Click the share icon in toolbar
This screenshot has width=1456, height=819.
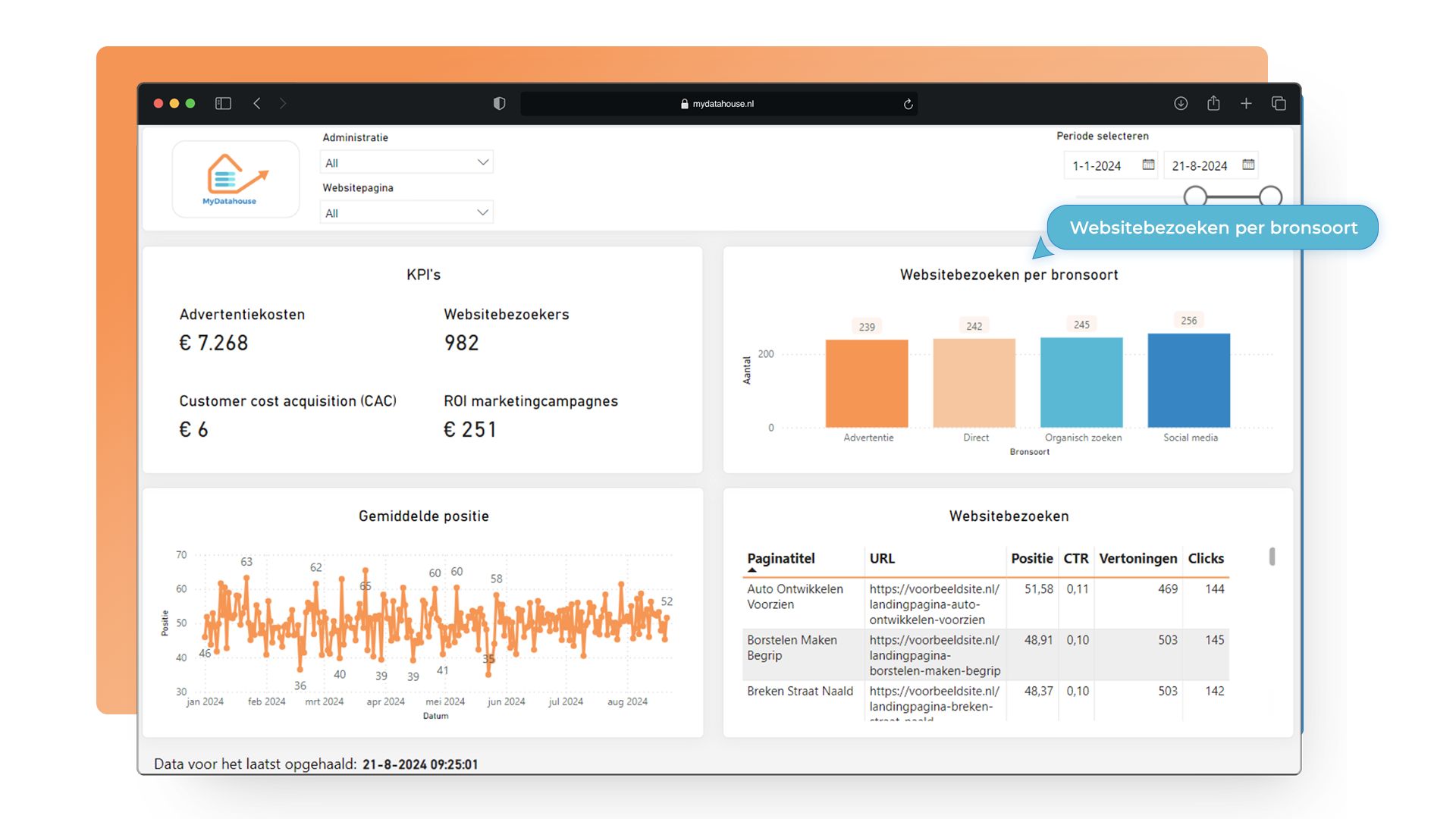1213,103
